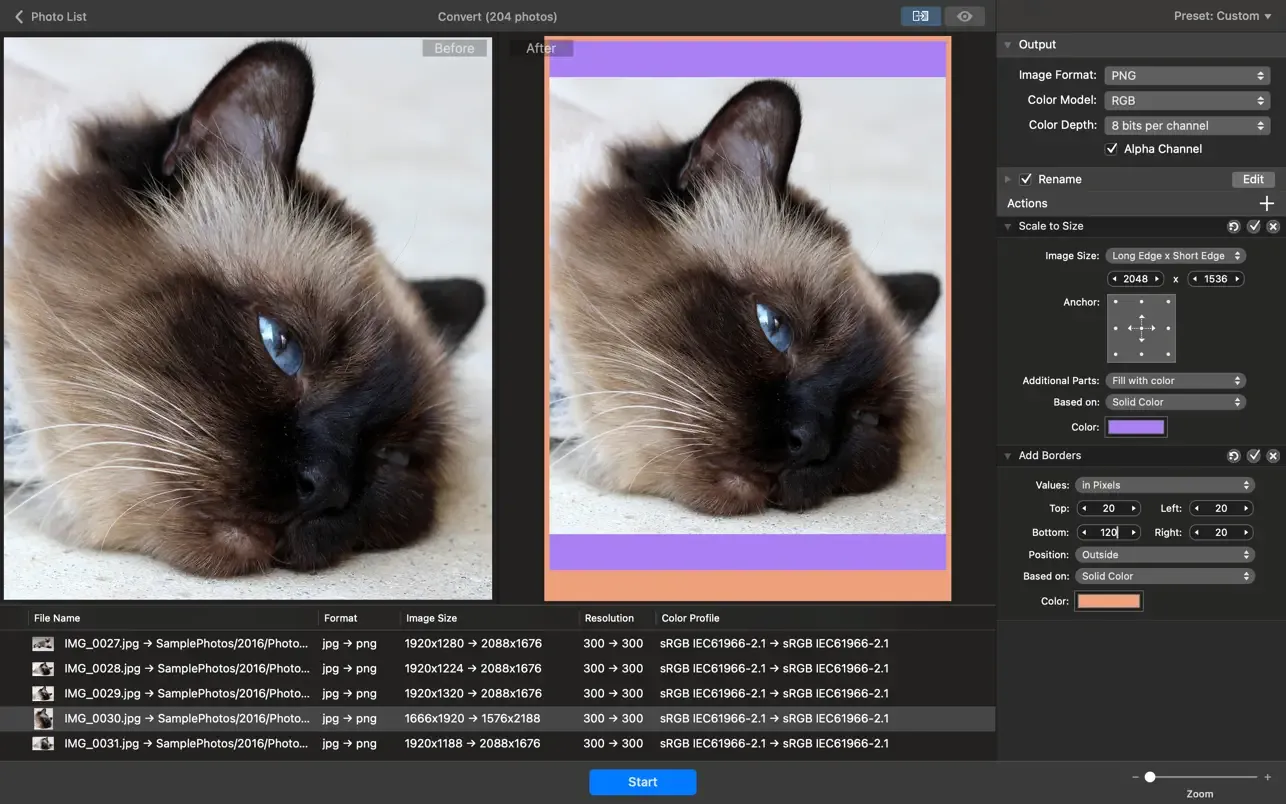Open Long Edge x Short Edge dropdown
1286x804 pixels.
1175,256
